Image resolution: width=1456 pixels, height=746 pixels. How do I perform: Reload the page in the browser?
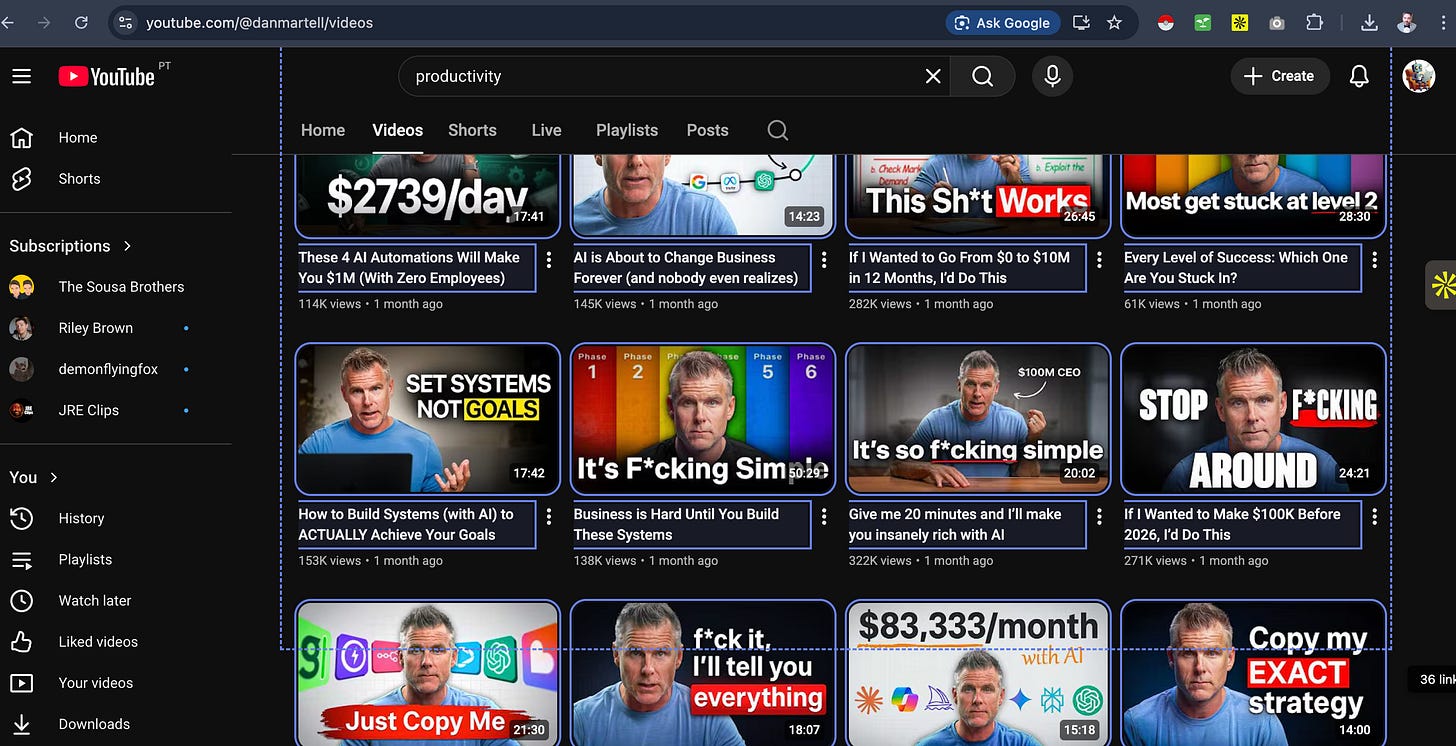tap(81, 22)
